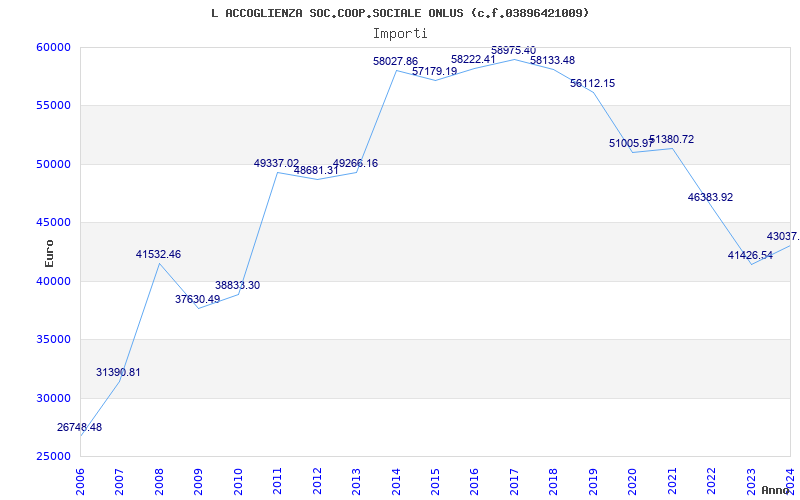Select data label 48681.31
800x500 pixels.
[316, 170]
